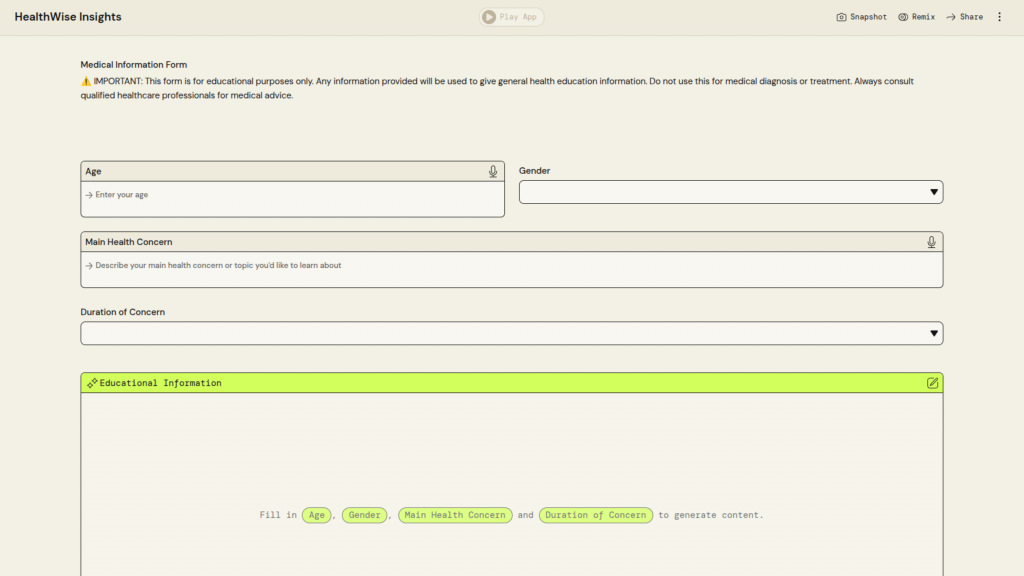The height and width of the screenshot is (576, 1024).
Task: Open the three-dot more options menu
Action: tap(999, 17)
